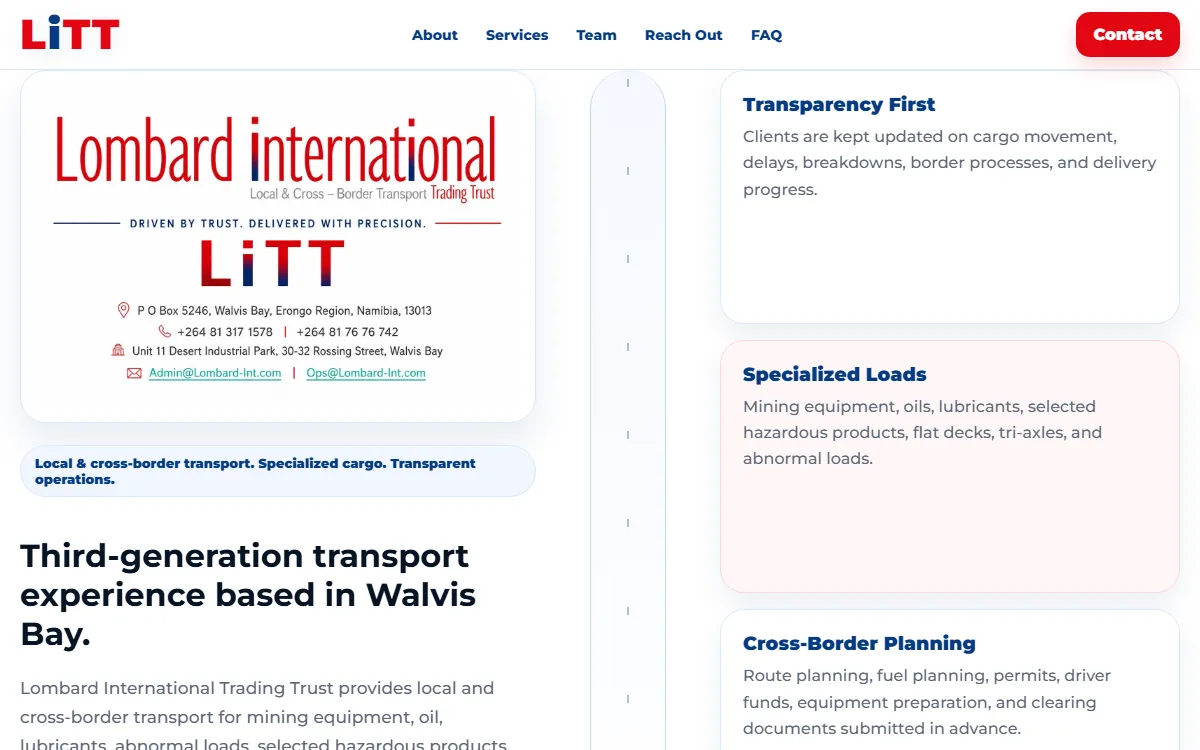Click the large LiTT logo in banner
Viewport: 1200px width, 750px height.
[272, 264]
